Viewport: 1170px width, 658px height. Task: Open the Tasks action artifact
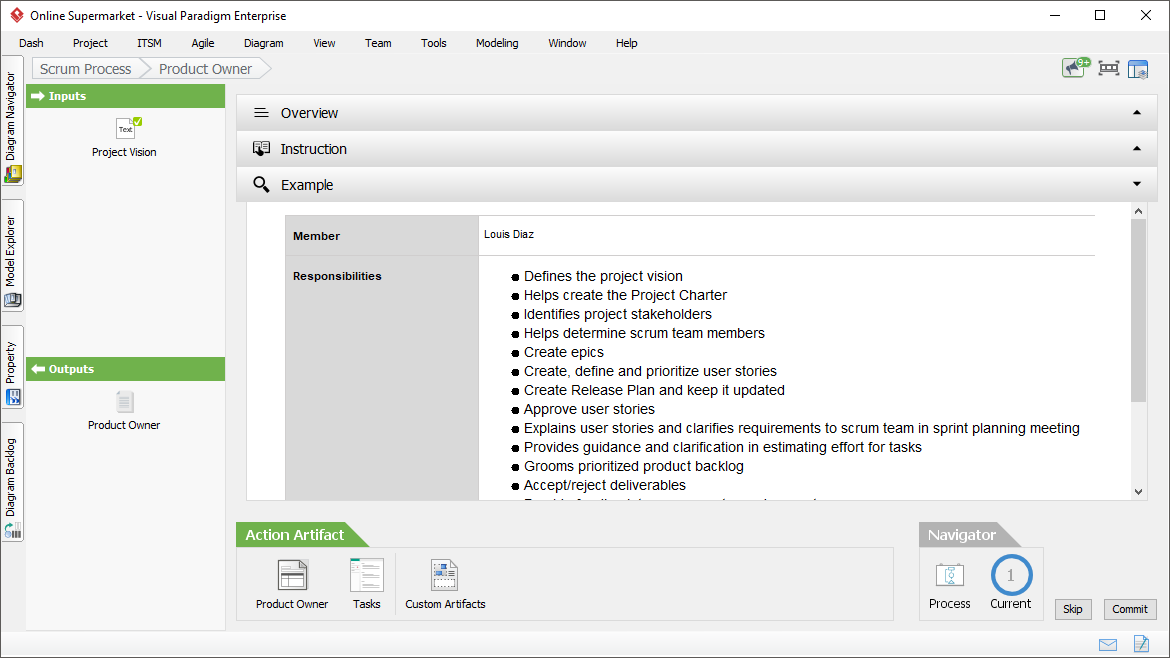click(x=366, y=575)
